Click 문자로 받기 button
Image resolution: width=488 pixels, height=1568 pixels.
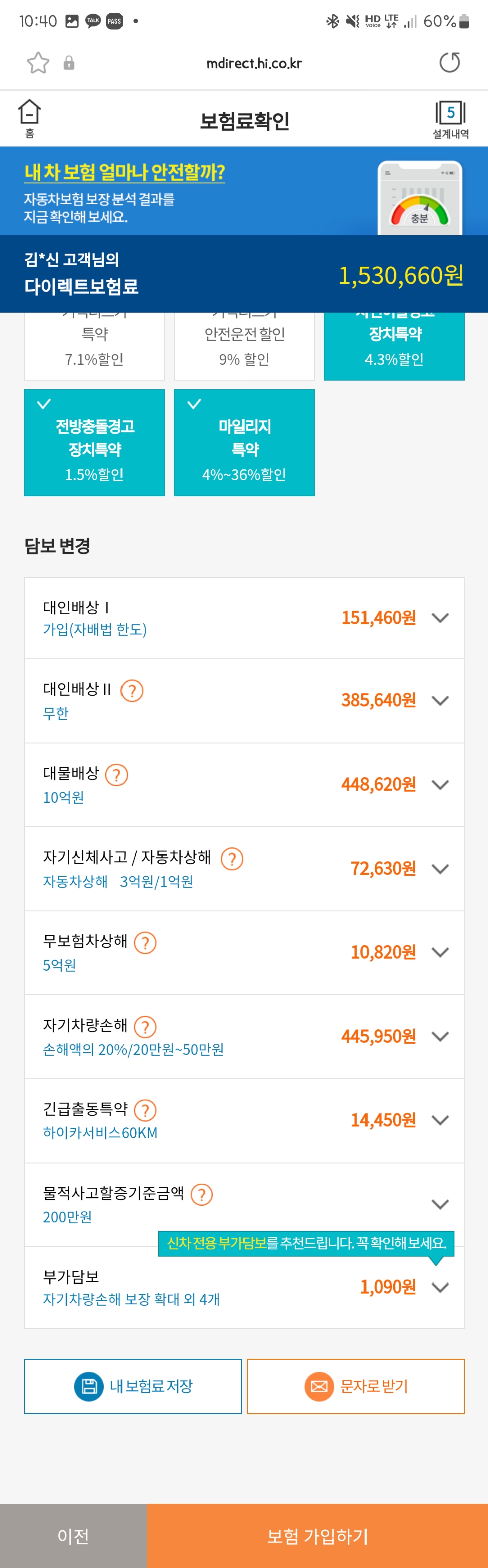356,1386
